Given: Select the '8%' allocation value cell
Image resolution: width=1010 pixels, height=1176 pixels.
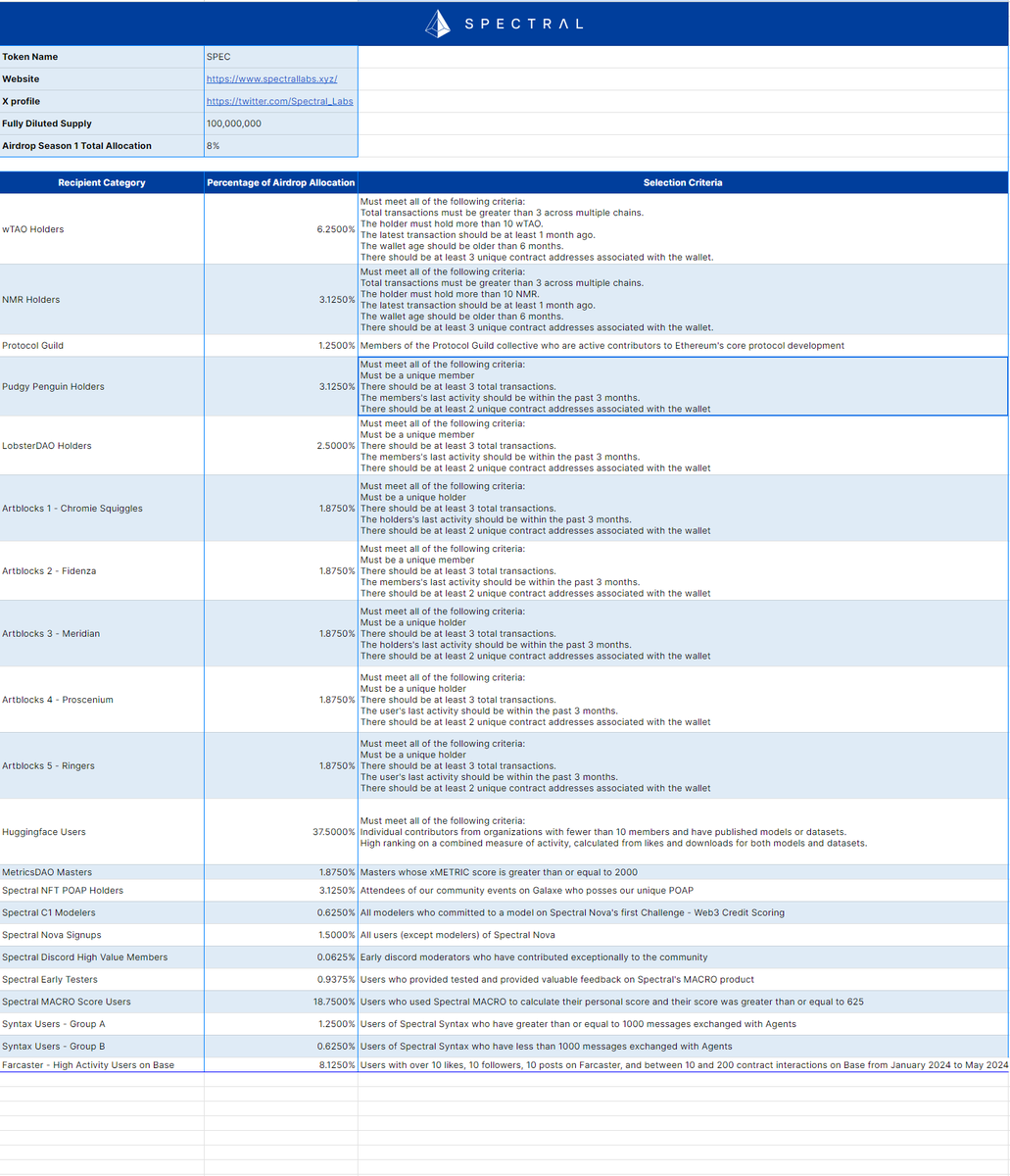Looking at the screenshot, I should pyautogui.click(x=281, y=146).
